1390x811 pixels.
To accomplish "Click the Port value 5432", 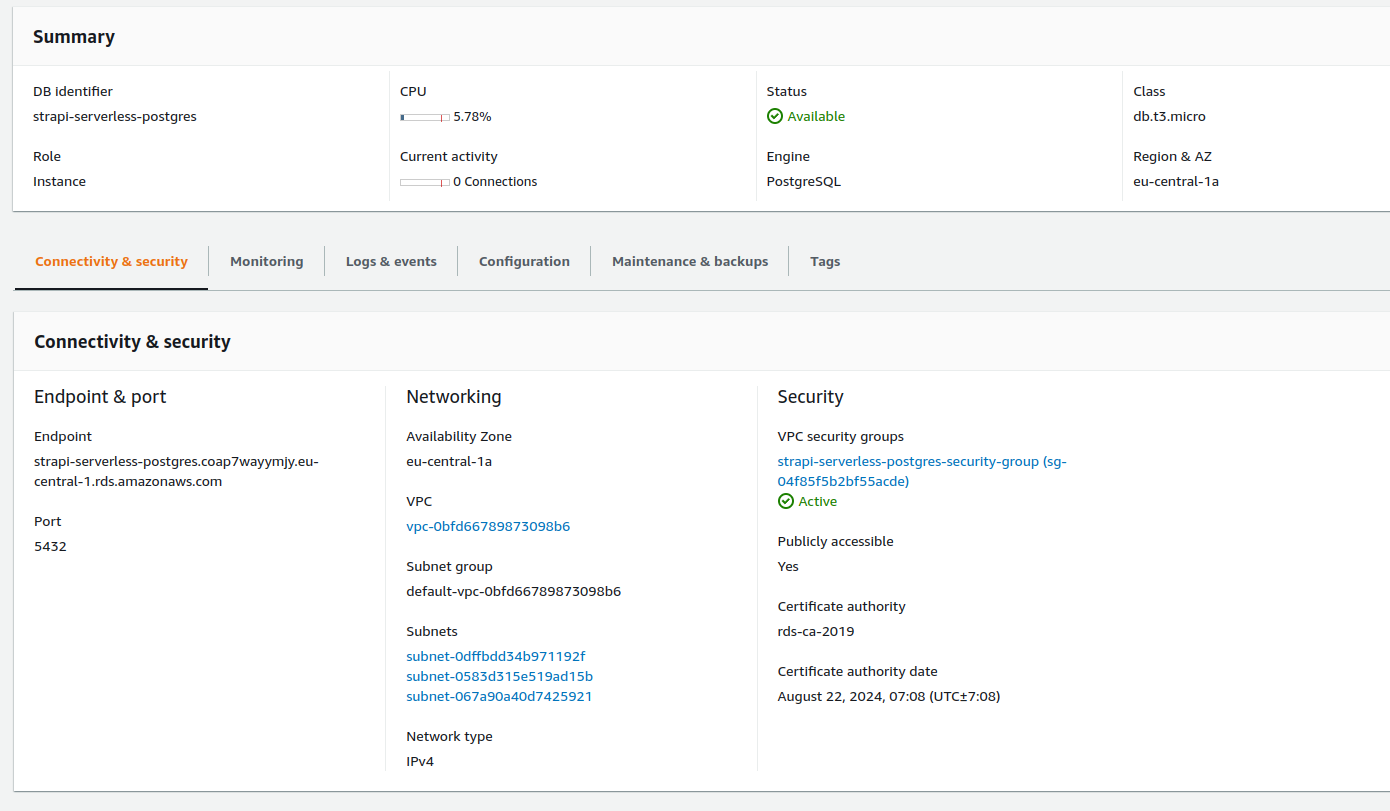I will click(x=50, y=546).
